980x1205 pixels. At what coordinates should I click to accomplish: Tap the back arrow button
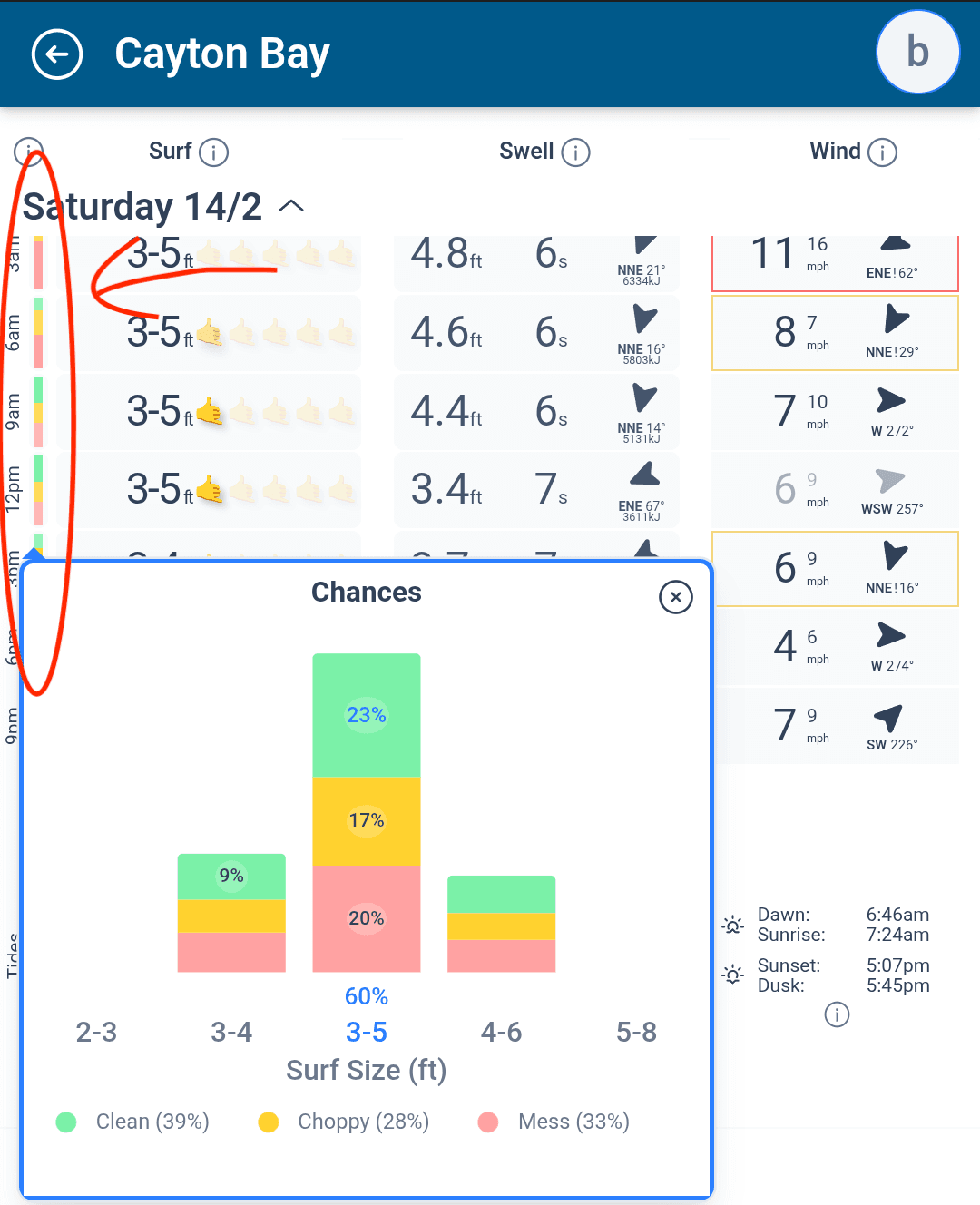pos(57,54)
